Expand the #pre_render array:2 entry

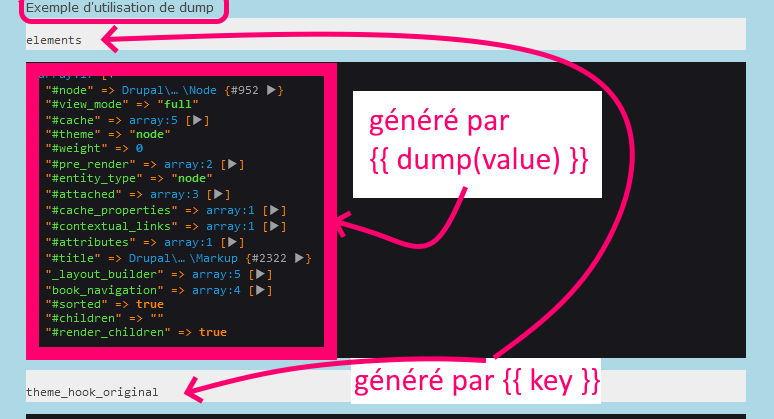tap(232, 164)
